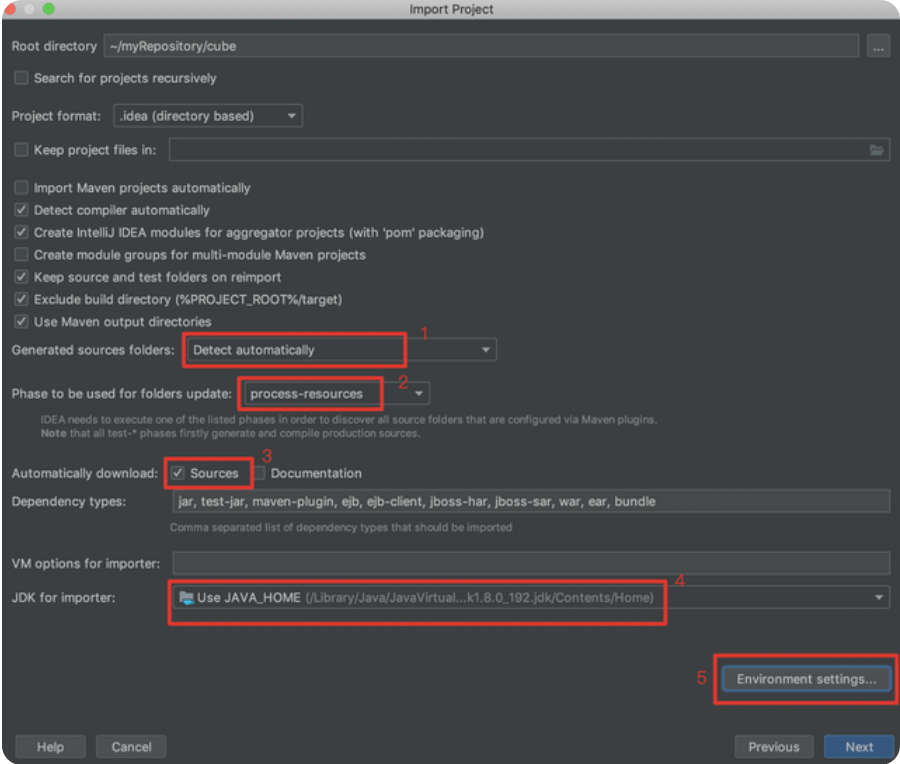900x764 pixels.
Task: Click the Dependency types text field
Action: click(531, 502)
